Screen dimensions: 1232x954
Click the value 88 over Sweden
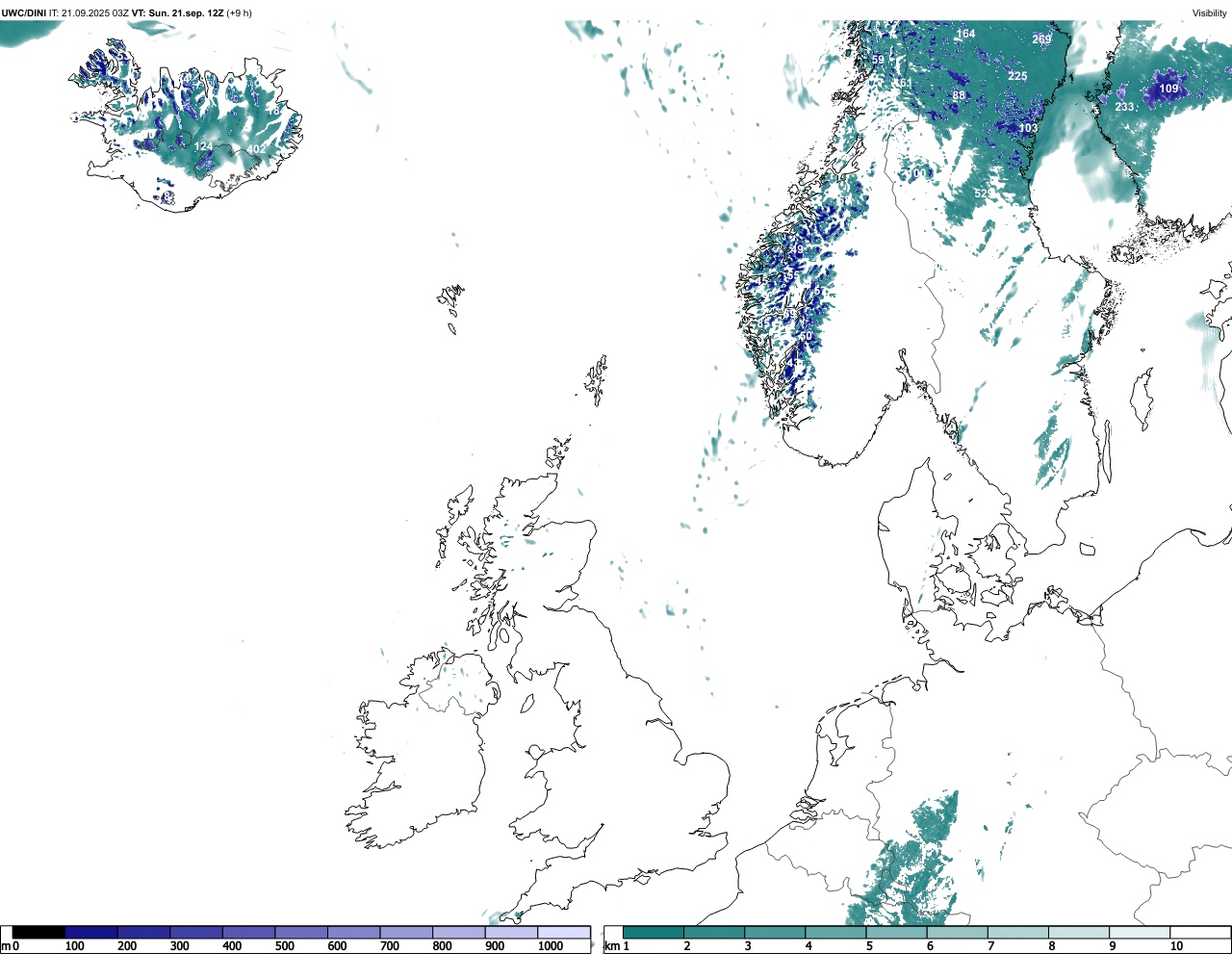(959, 95)
